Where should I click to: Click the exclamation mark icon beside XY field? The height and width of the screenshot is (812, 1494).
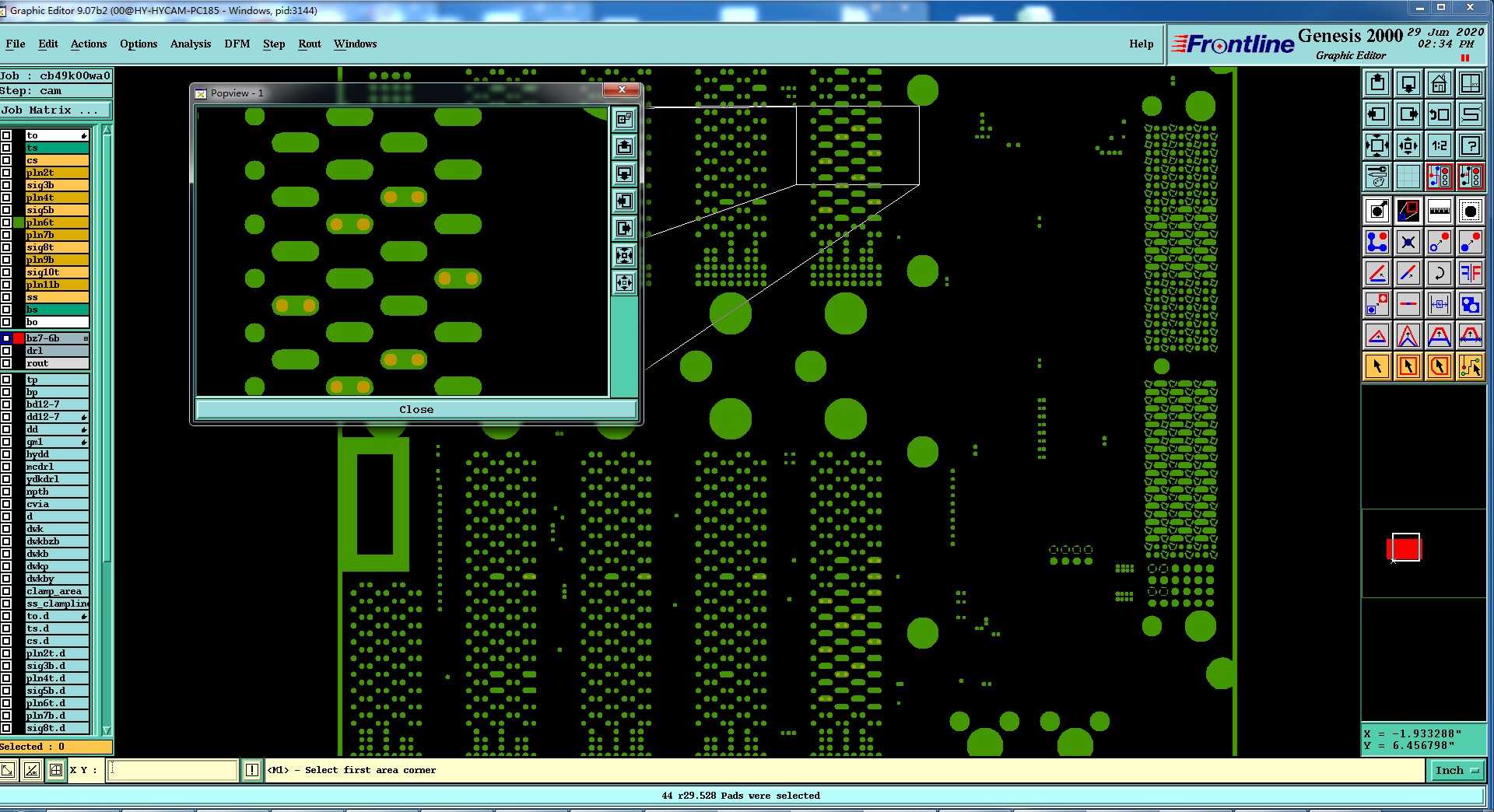[251, 770]
